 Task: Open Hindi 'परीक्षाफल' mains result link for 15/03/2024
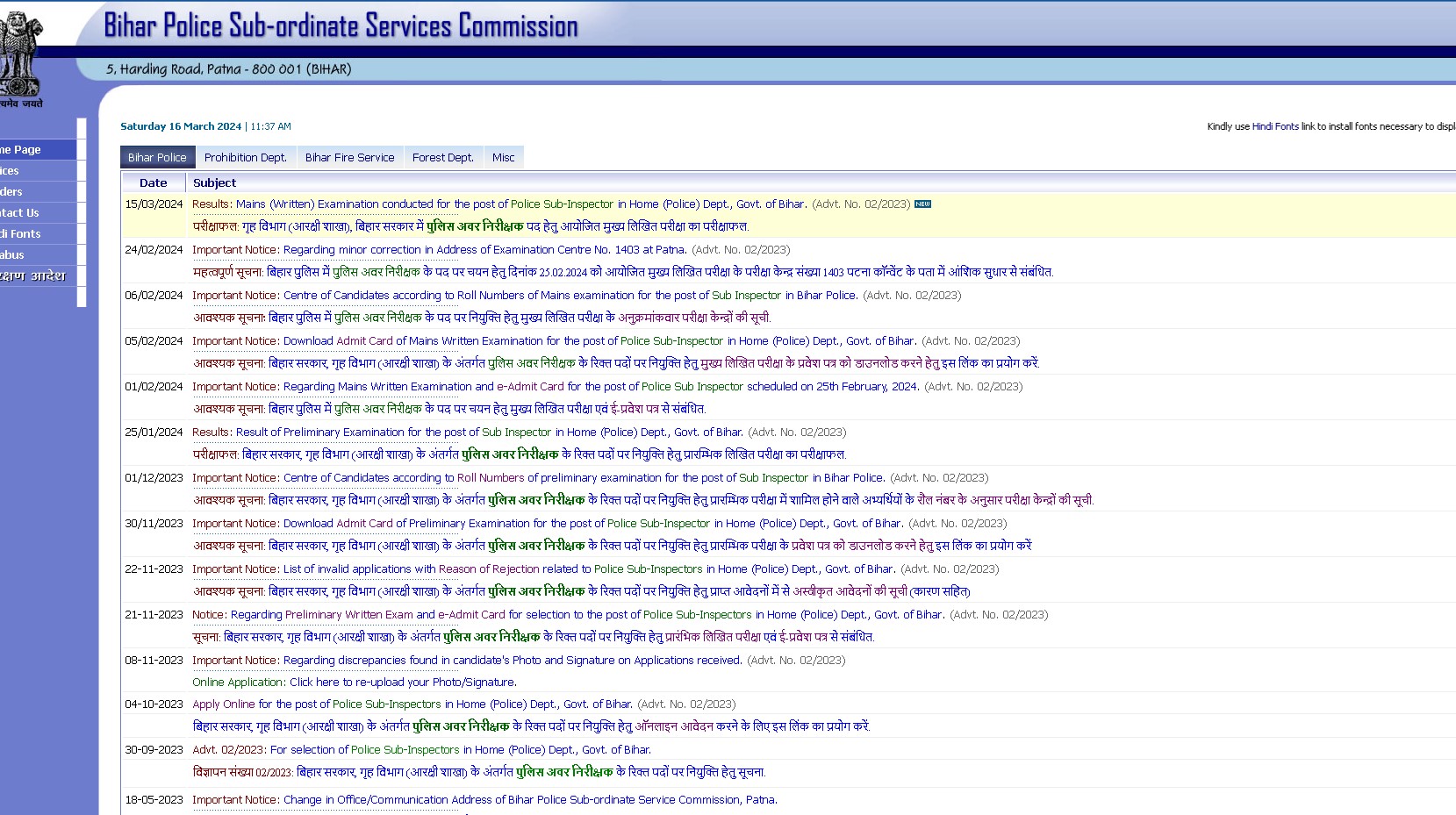coord(470,226)
